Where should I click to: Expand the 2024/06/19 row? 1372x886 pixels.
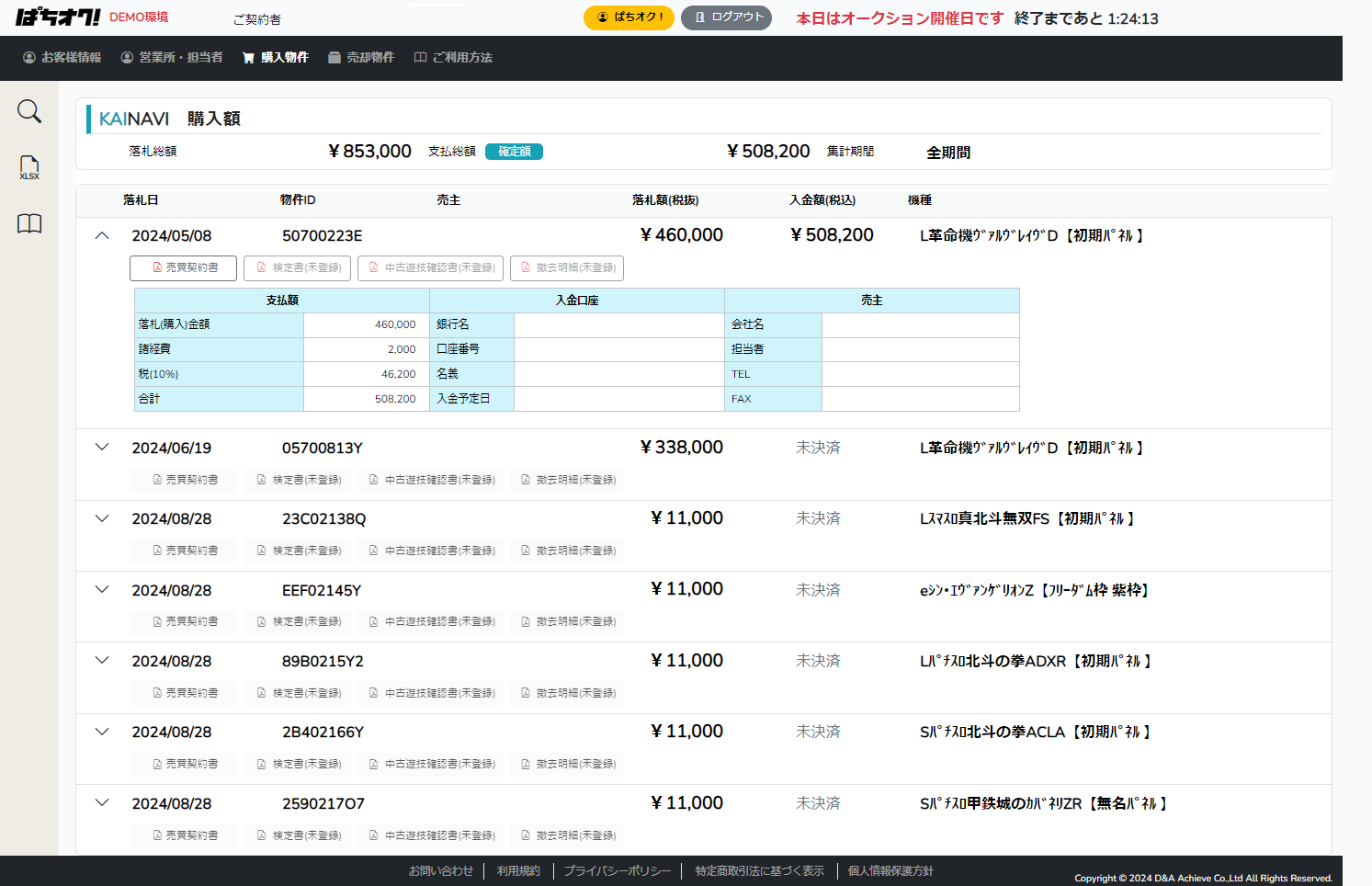pos(102,448)
